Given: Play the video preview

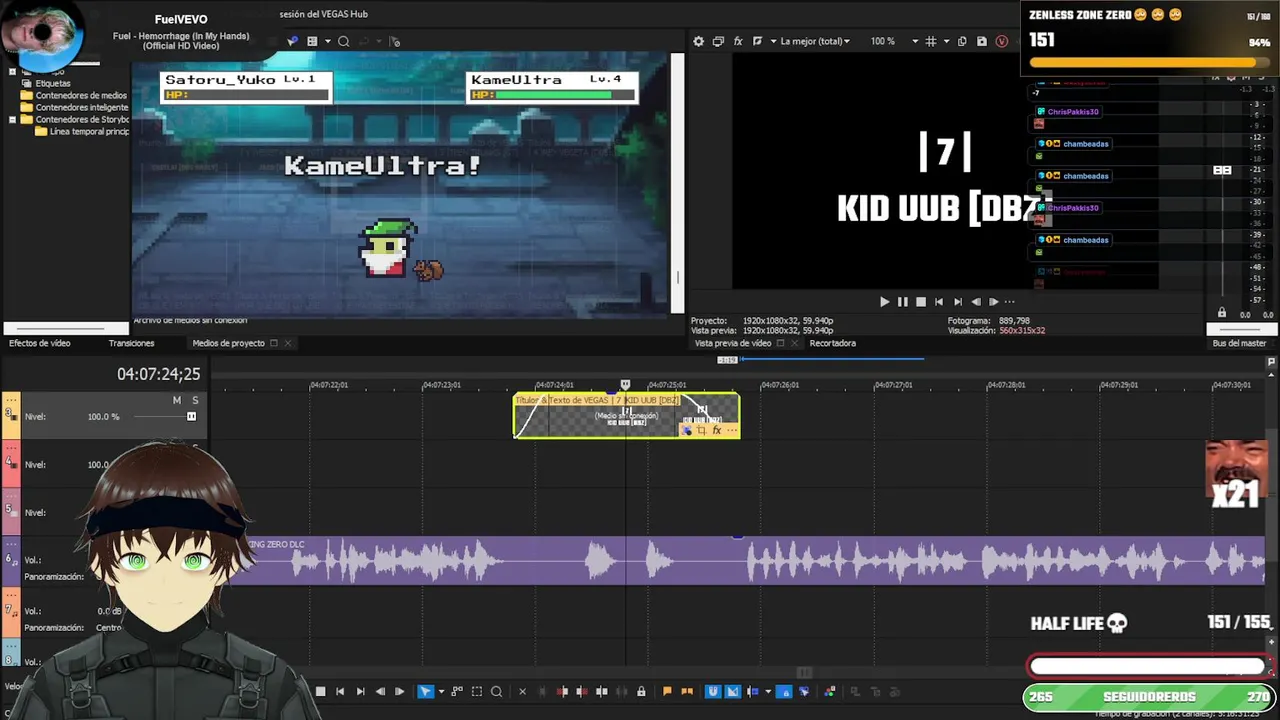Looking at the screenshot, I should point(884,301).
